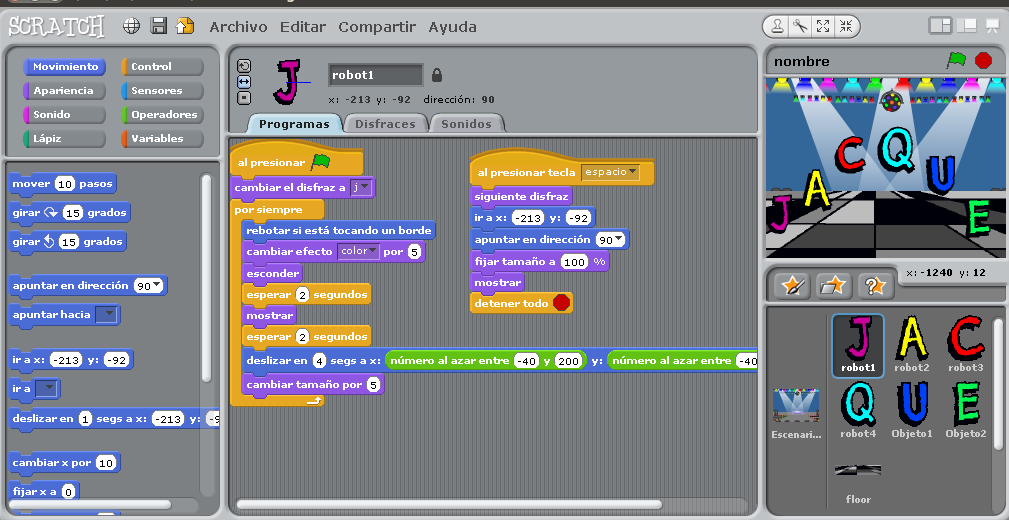Switch to presentation mode
The width and height of the screenshot is (1009, 520).
(x=992, y=26)
